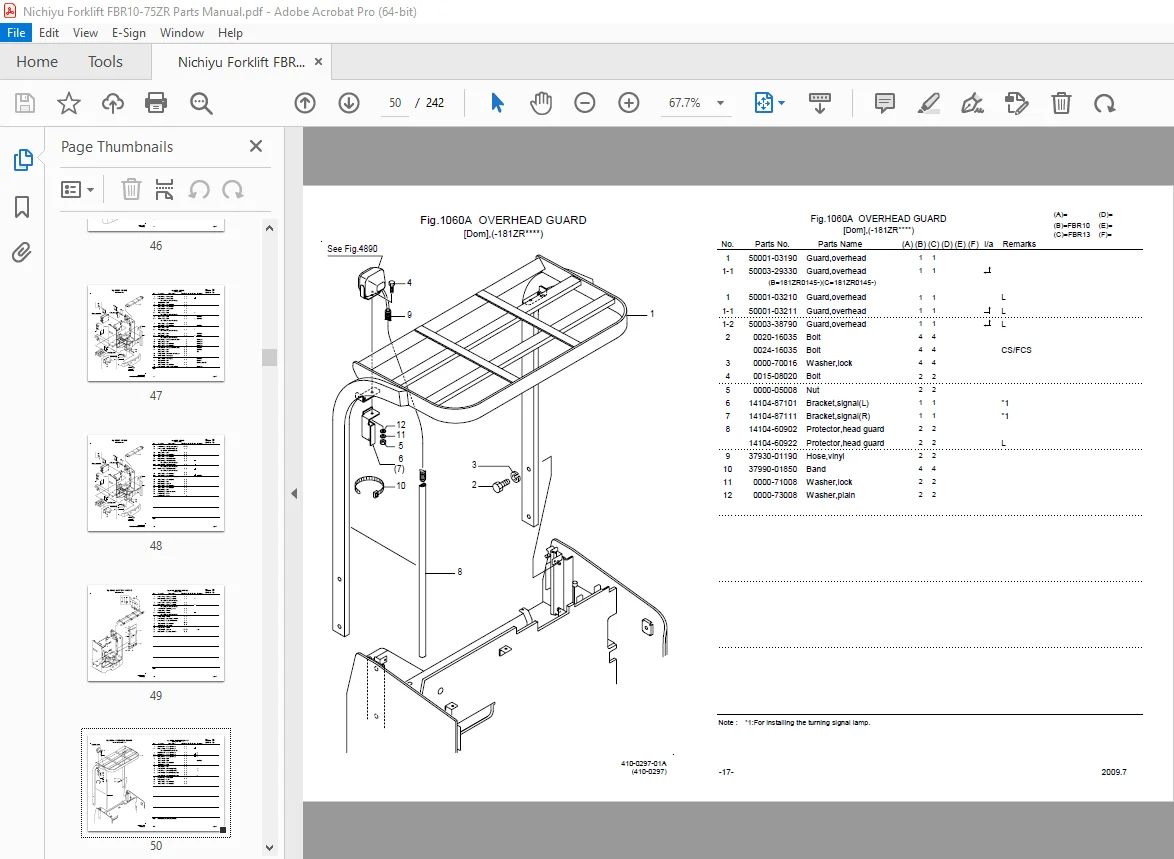This screenshot has width=1174, height=859.
Task: Zoom out with the minus icon
Action: 585,103
